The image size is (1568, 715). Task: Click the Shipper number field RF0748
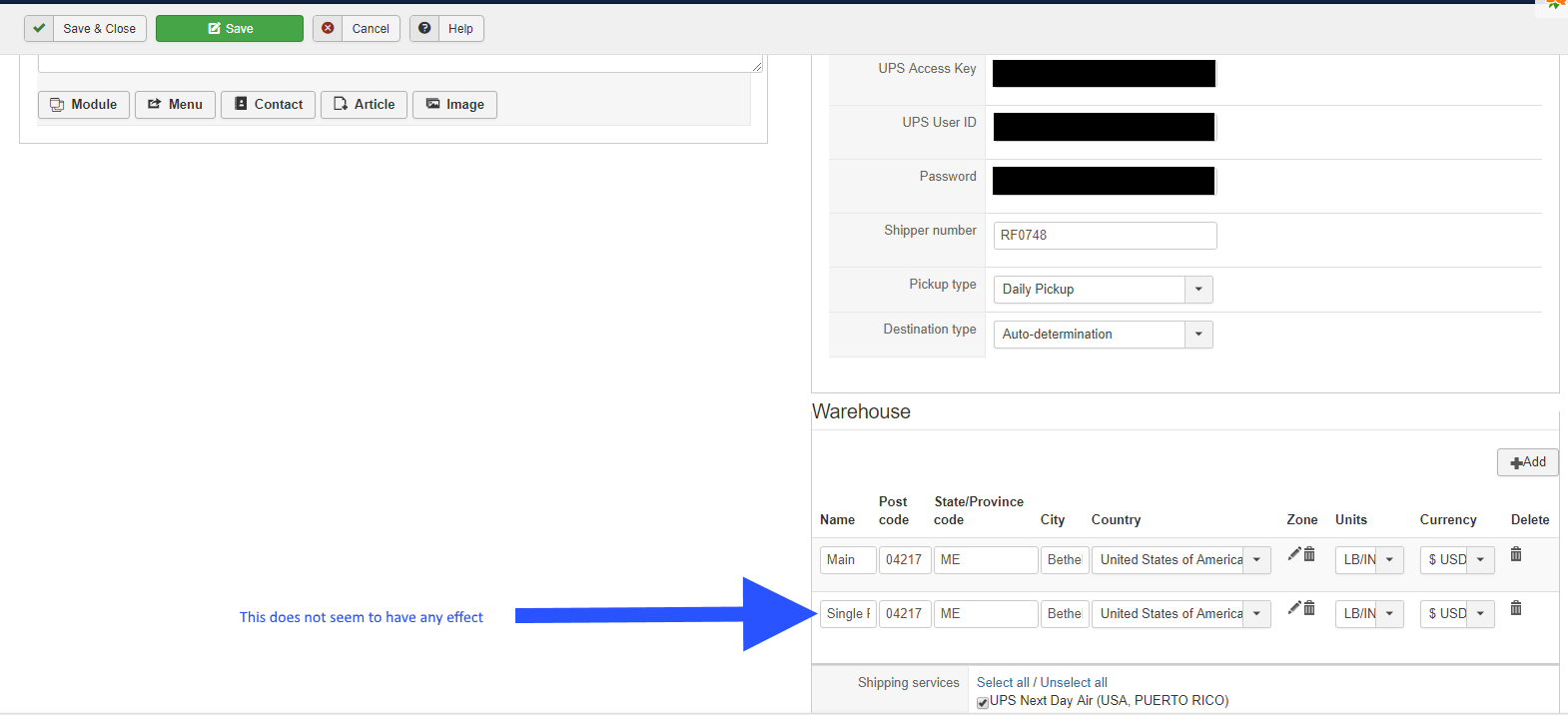point(1105,236)
